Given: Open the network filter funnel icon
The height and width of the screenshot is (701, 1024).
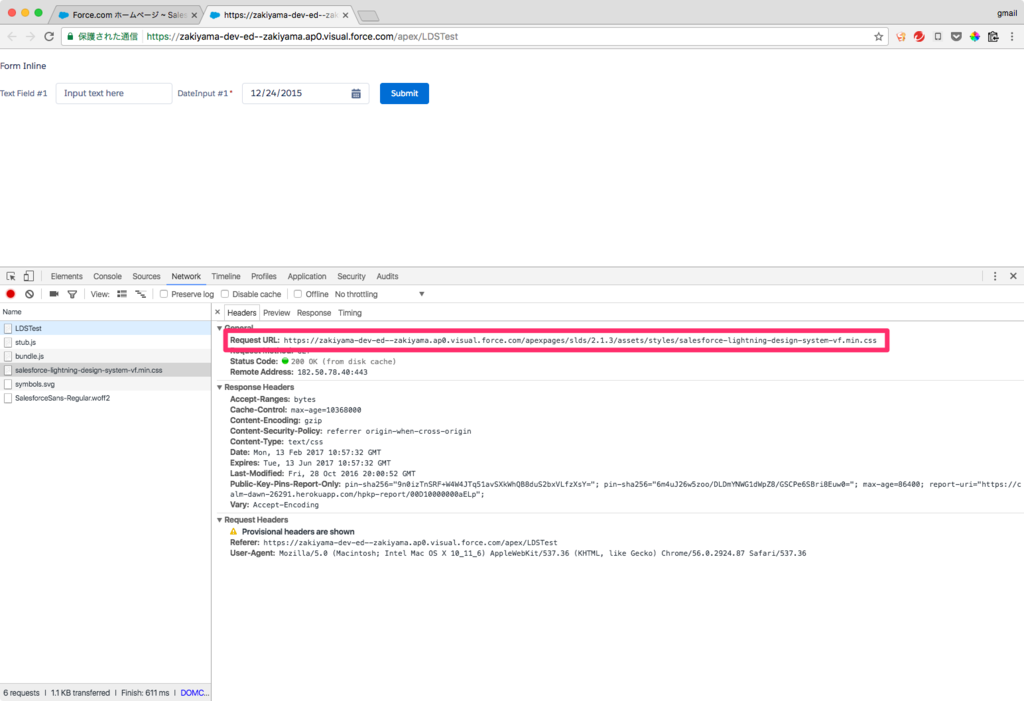Looking at the screenshot, I should (x=72, y=294).
